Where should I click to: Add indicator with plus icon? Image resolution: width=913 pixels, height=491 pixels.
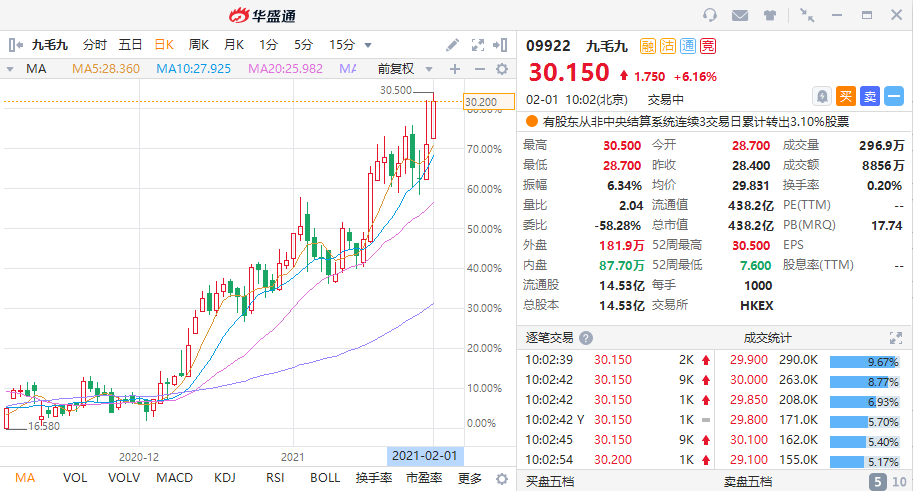pyautogui.click(x=455, y=69)
